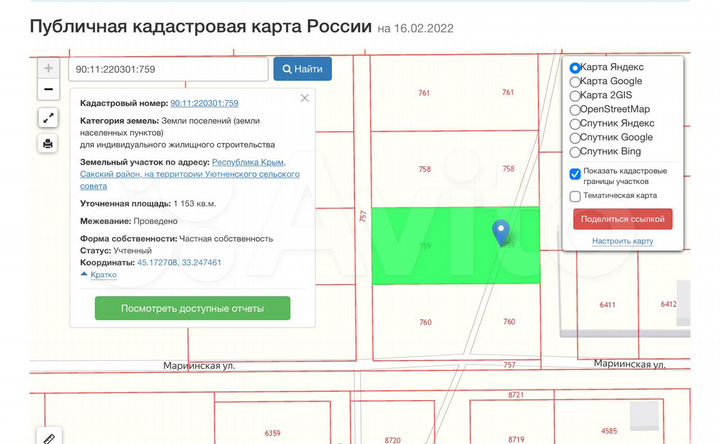720x444 pixels.
Task: Toggle fullscreen map with arrows icon
Action: 48,118
